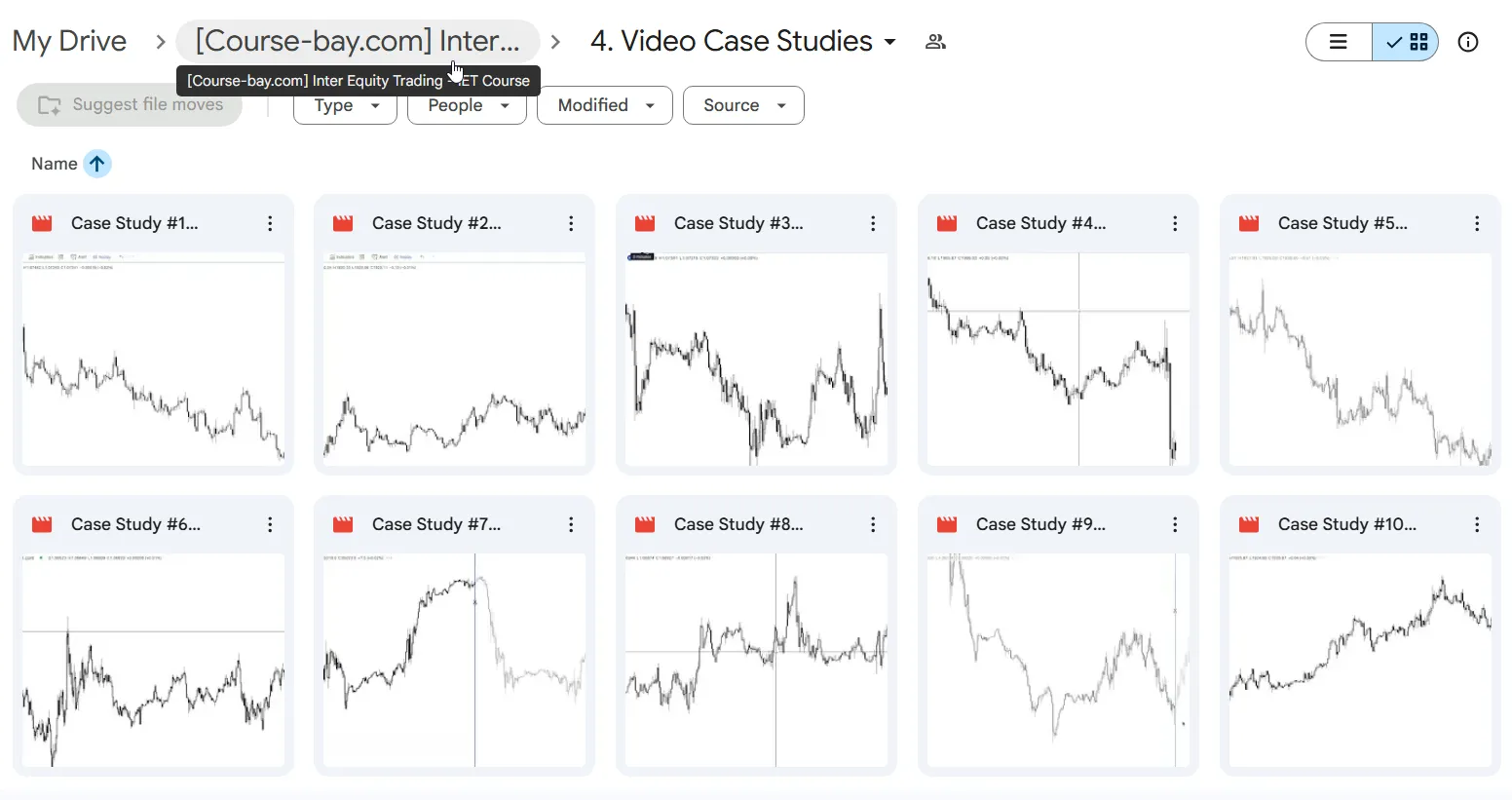Viewport: 1512px width, 800px height.
Task: Click the shared folder people icon
Action: tap(935, 42)
